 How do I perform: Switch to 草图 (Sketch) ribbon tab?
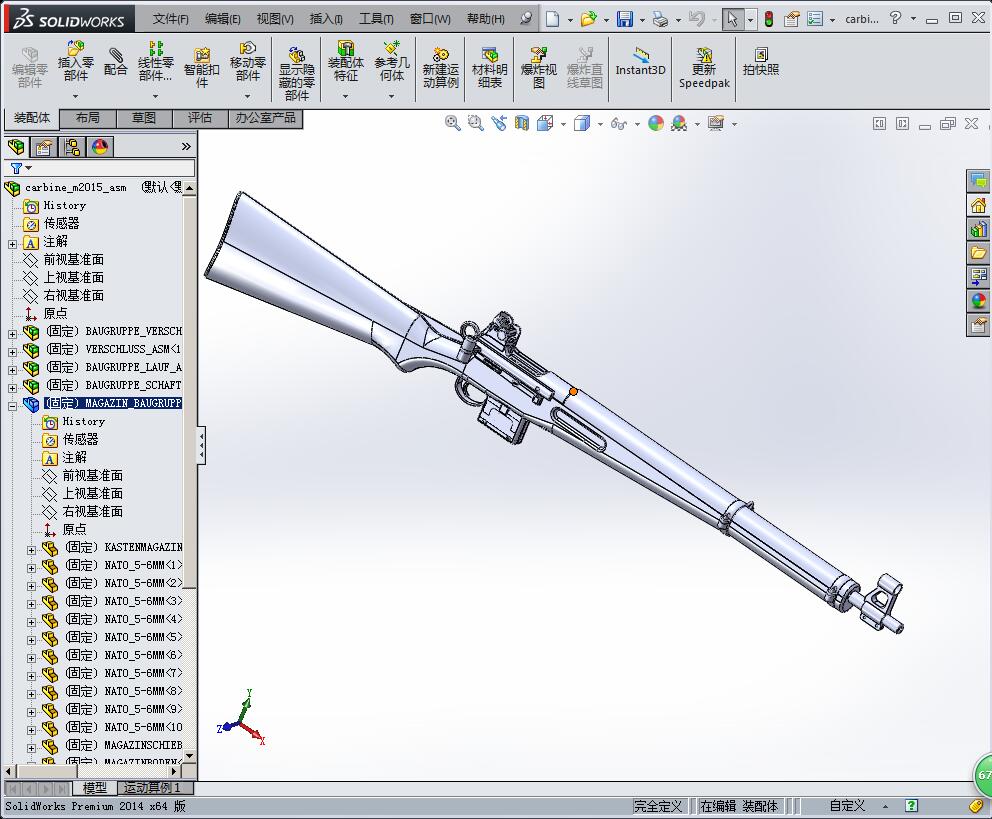[144, 118]
